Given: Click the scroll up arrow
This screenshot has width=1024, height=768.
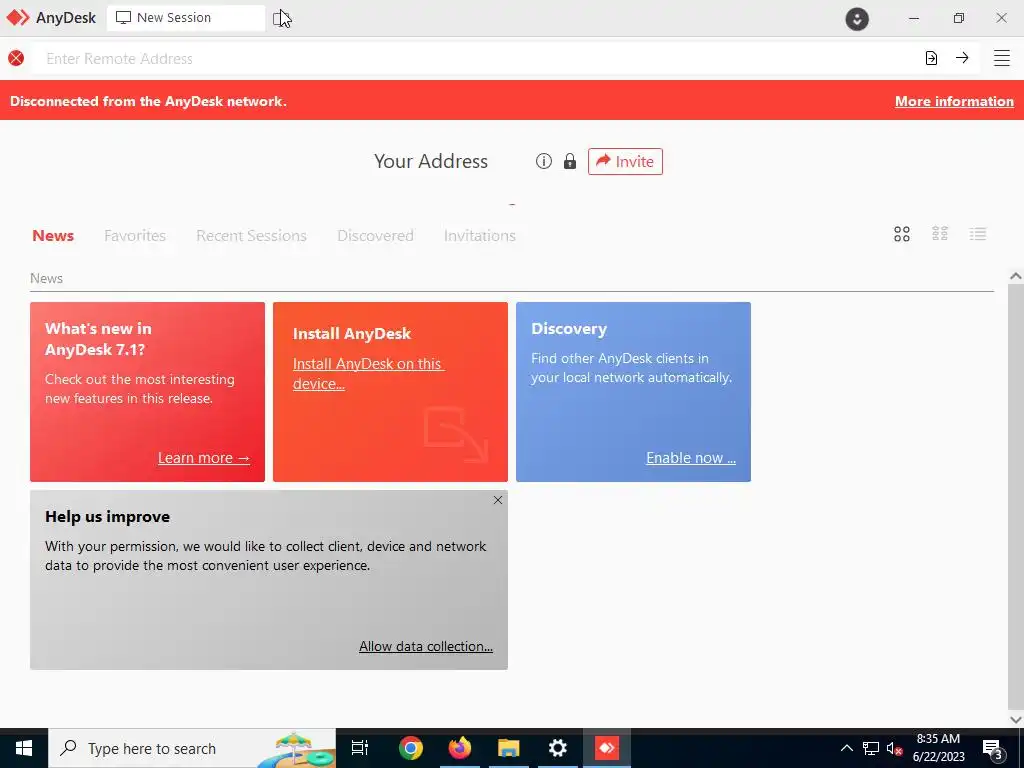Looking at the screenshot, I should [1016, 276].
